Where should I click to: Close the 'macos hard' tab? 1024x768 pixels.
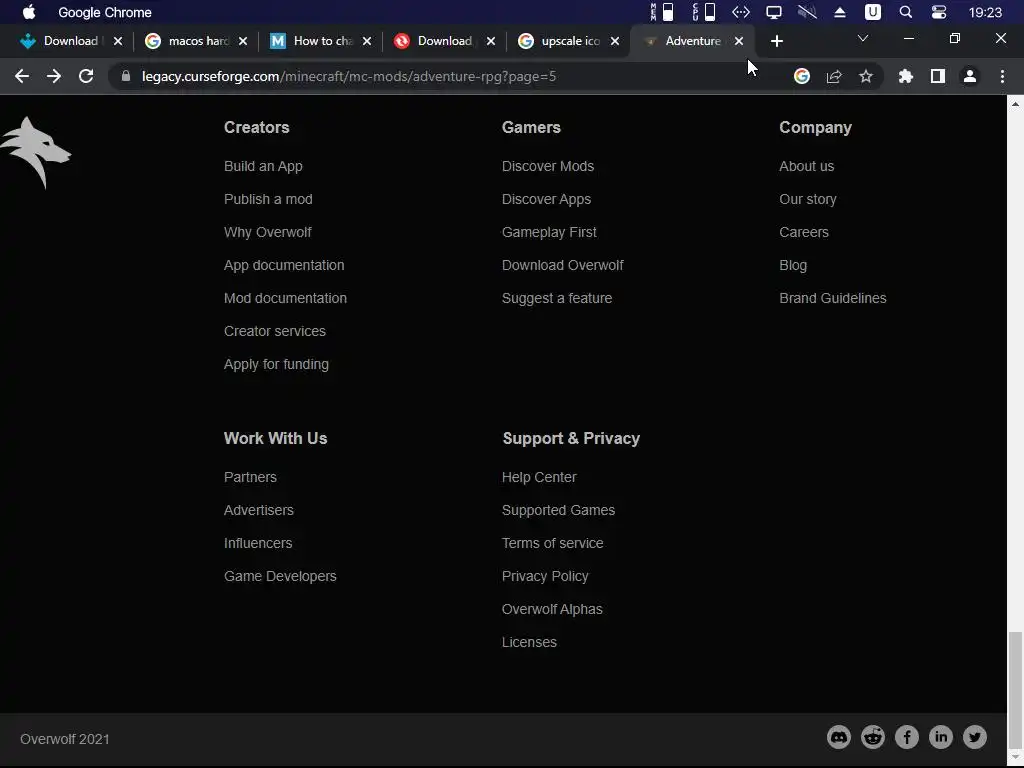(x=243, y=41)
